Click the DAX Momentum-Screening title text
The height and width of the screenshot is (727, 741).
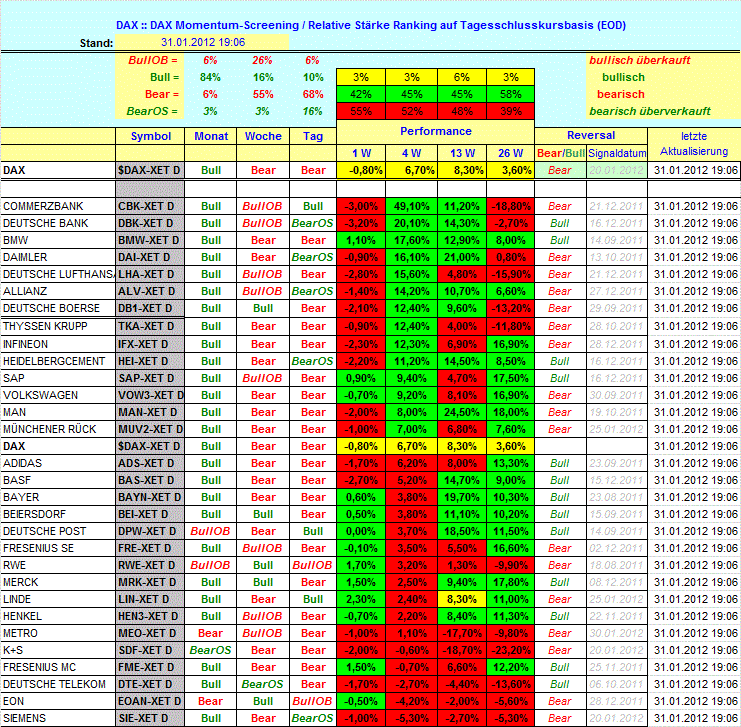point(370,23)
